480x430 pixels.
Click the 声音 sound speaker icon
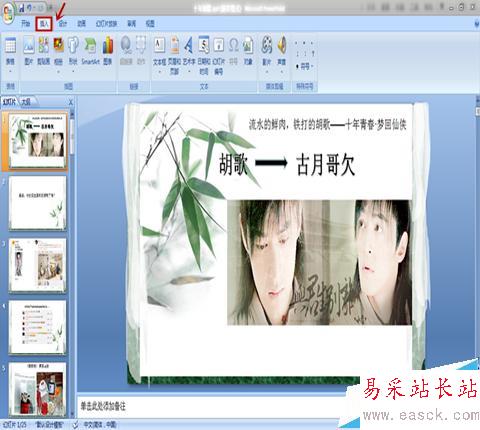(x=282, y=45)
